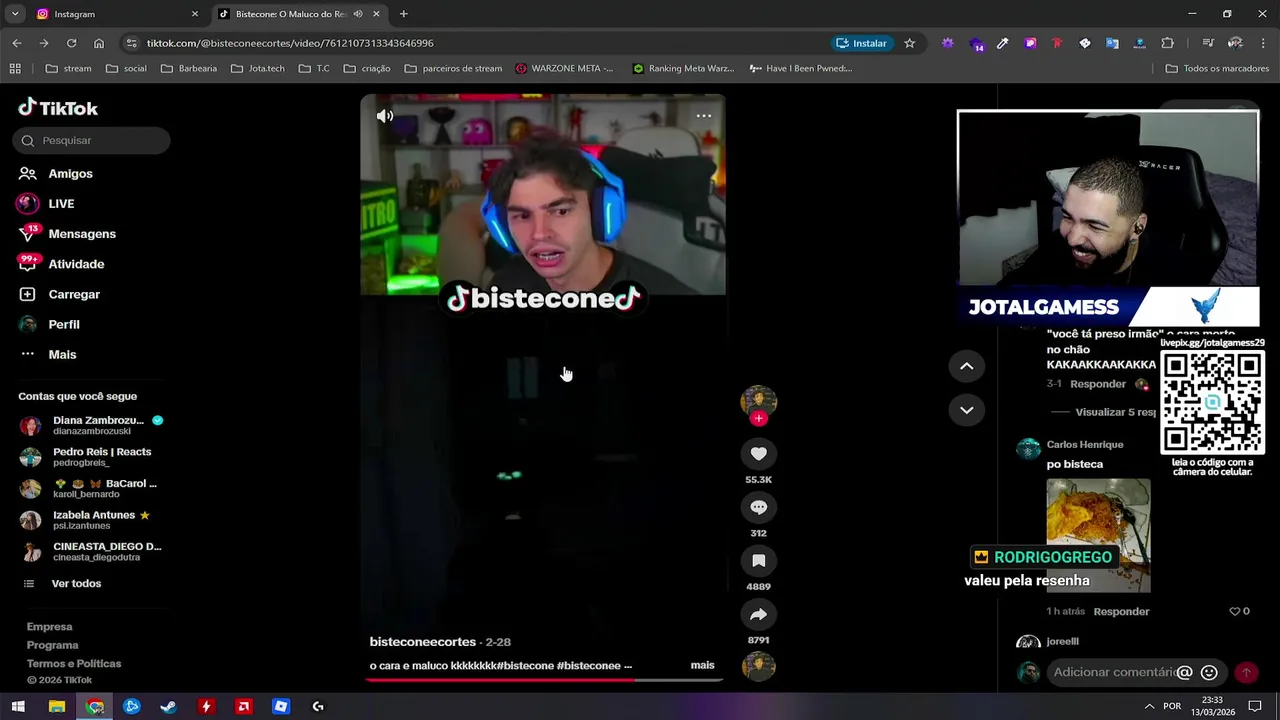The width and height of the screenshot is (1280, 720).
Task: Open CINEASTA_DIEGO followed account
Action: coord(91,551)
